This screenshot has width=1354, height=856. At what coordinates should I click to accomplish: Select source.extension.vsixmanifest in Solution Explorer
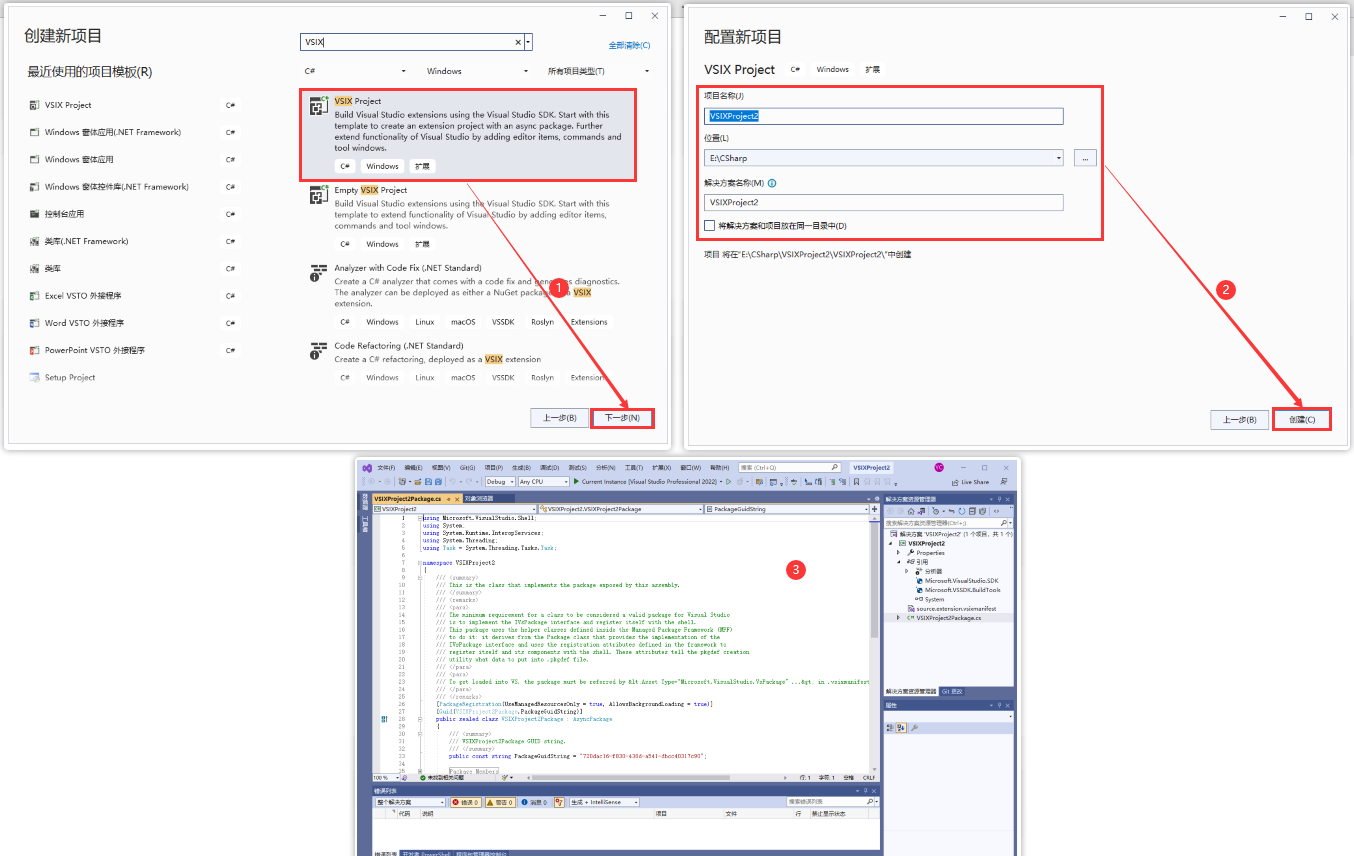pos(951,608)
